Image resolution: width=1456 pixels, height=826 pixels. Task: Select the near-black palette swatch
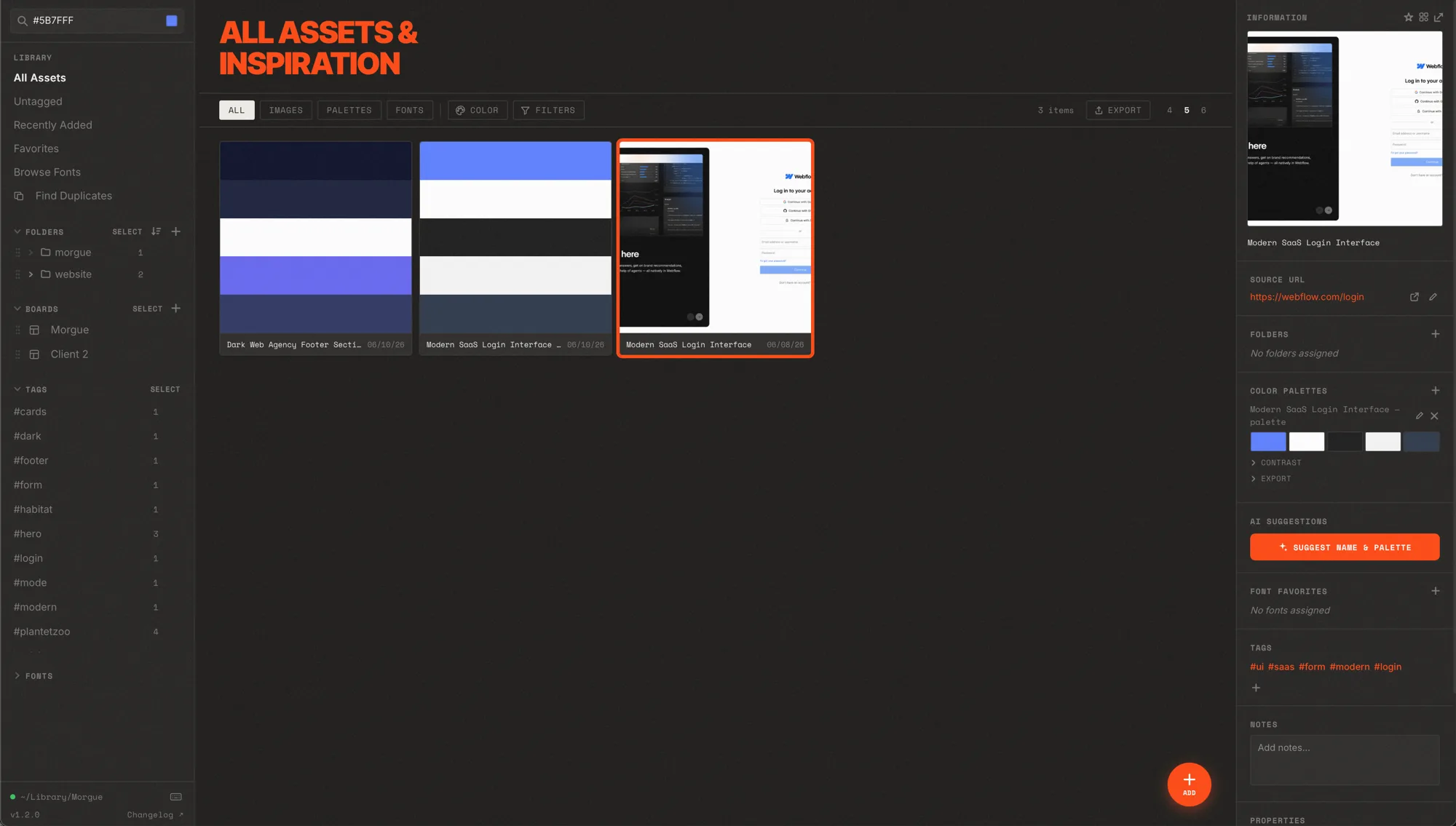[x=1345, y=442]
